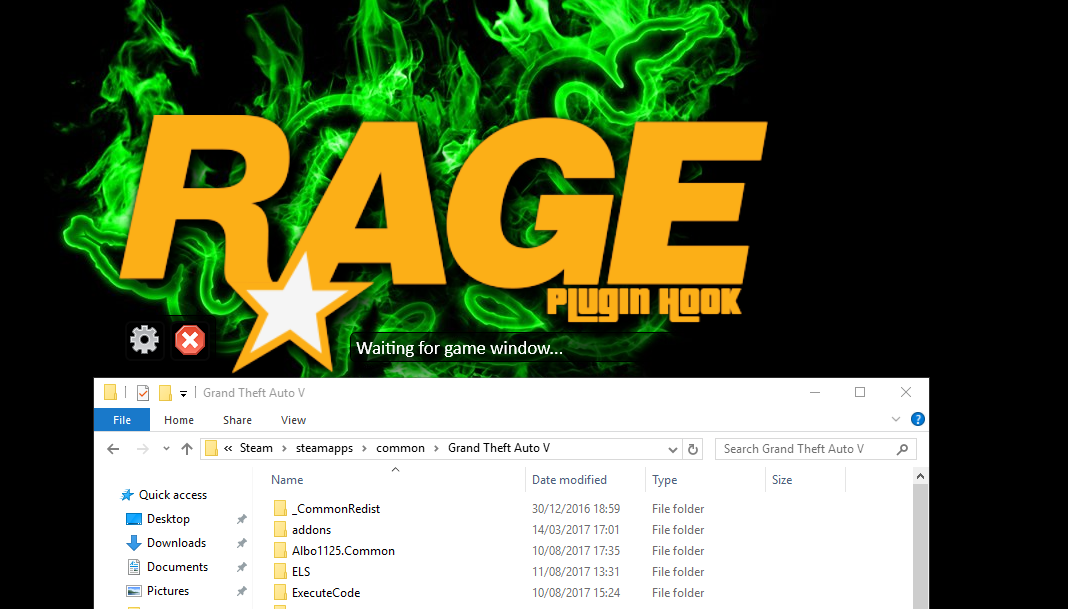Image resolution: width=1068 pixels, height=609 pixels.
Task: Switch to the Share ribbon tab
Action: 237,420
